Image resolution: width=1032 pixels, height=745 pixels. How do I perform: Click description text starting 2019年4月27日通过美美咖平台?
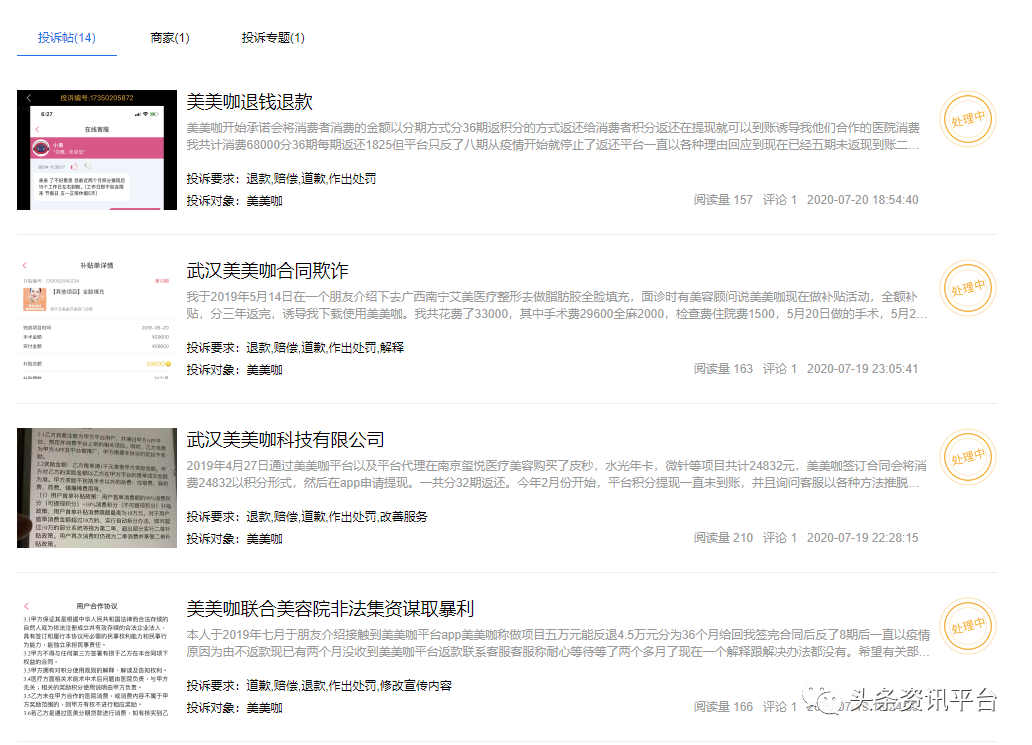(556, 475)
